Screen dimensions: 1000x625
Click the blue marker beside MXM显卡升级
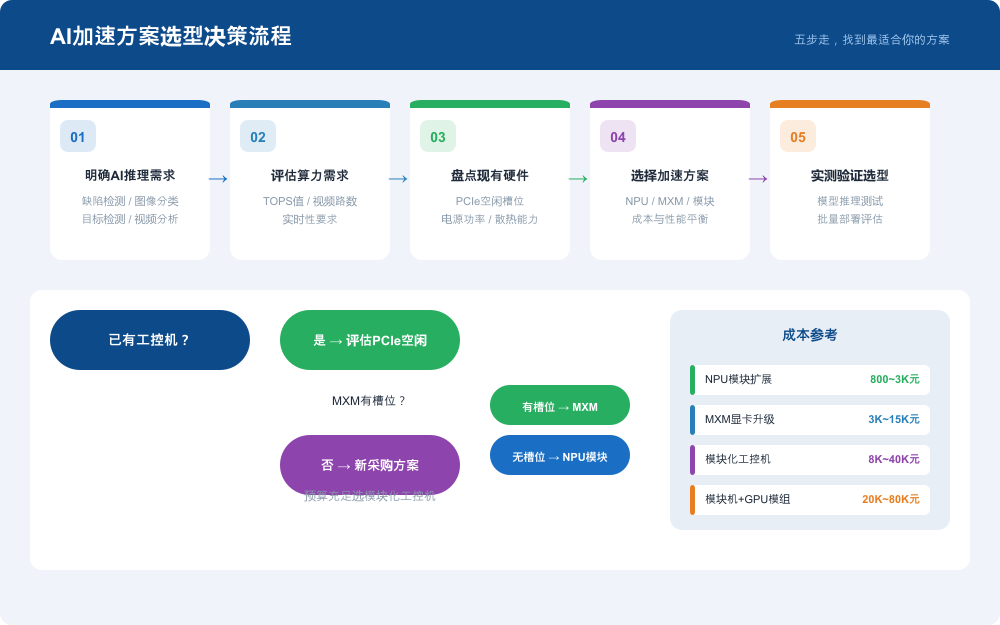(691, 420)
